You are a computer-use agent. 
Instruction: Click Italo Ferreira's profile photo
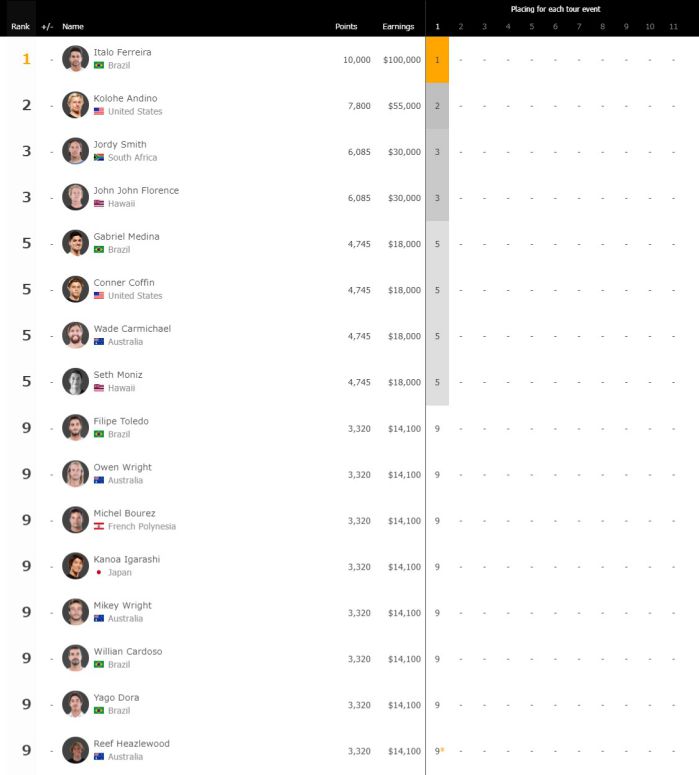75,59
